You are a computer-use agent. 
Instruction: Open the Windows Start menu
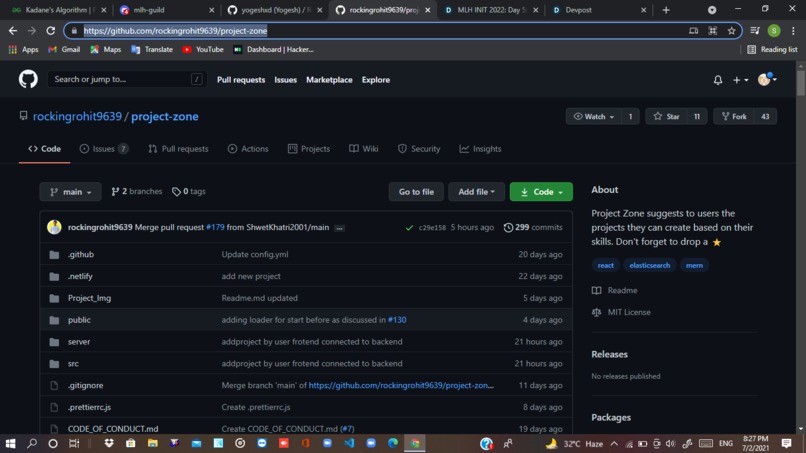tap(10, 443)
